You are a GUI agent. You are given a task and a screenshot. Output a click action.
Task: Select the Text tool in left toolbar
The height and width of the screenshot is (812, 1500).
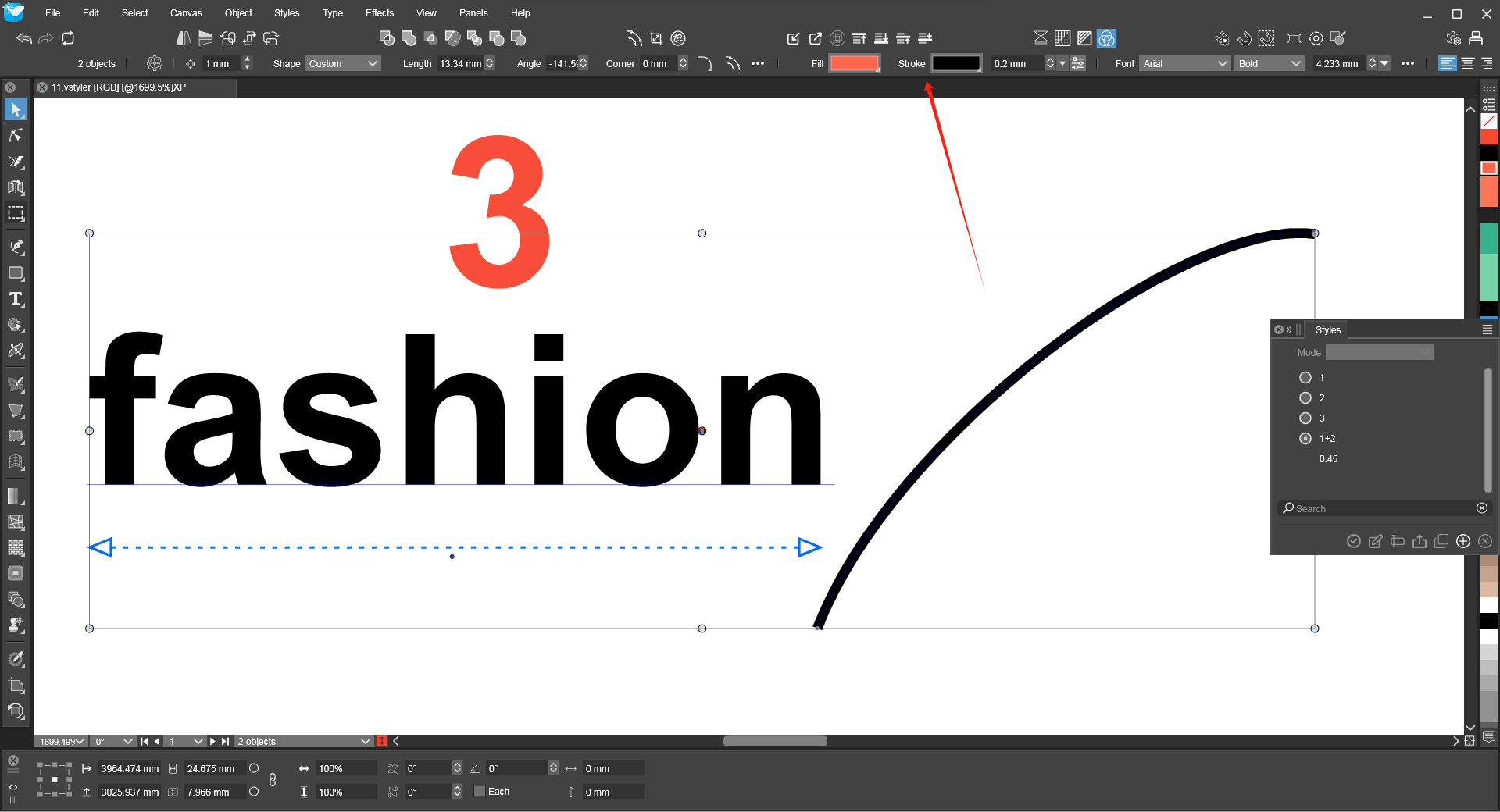click(16, 299)
